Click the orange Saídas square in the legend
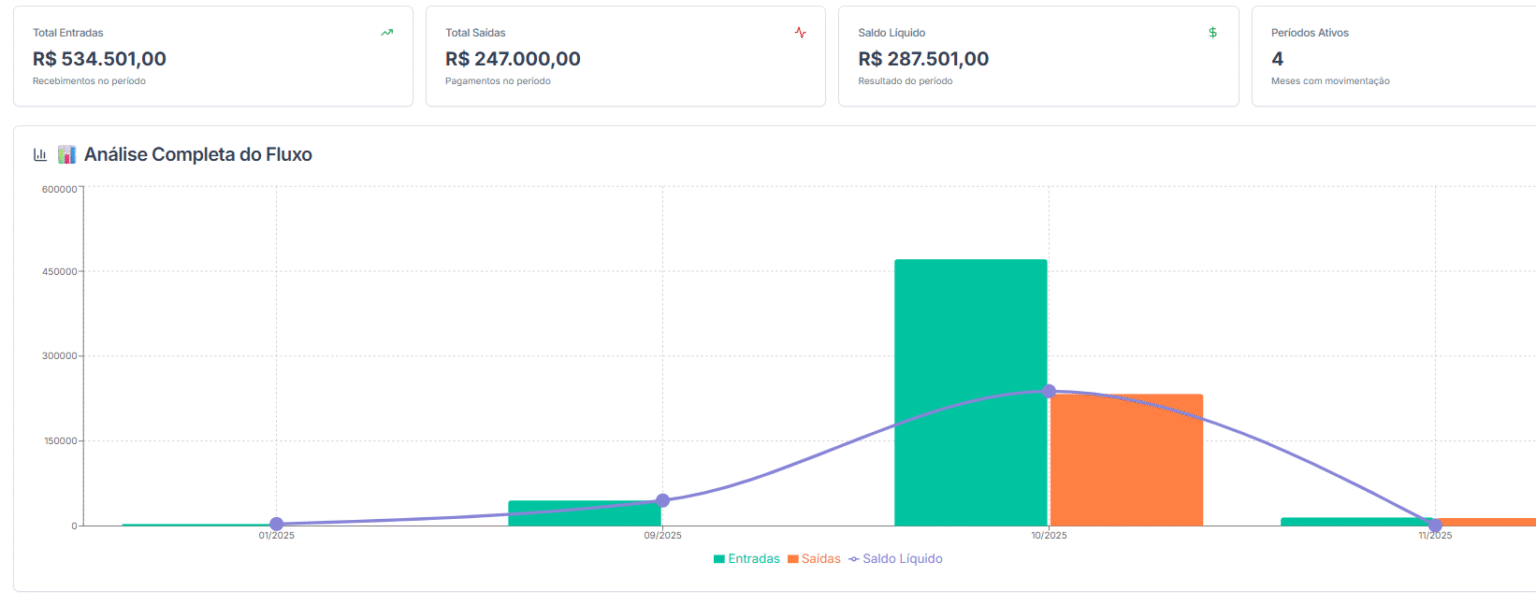The image size is (1536, 605). (793, 559)
